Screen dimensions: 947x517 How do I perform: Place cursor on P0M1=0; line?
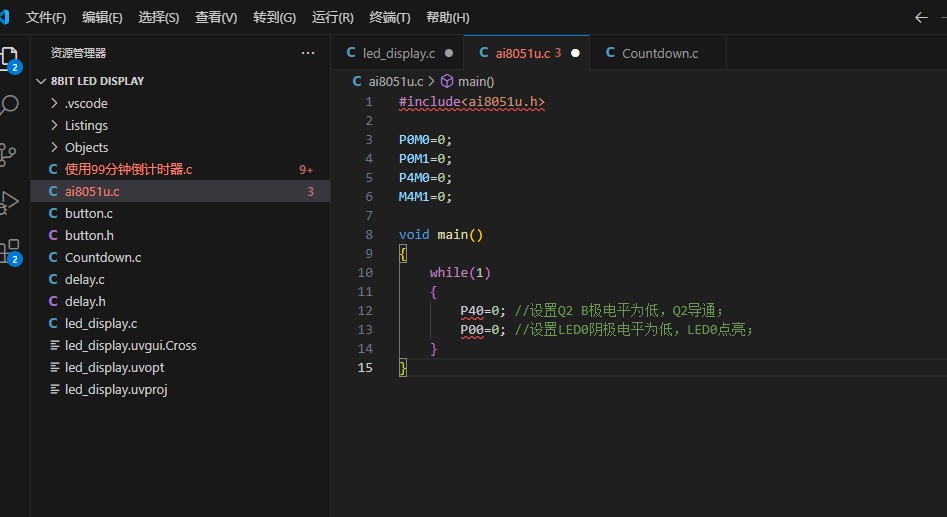coord(425,158)
